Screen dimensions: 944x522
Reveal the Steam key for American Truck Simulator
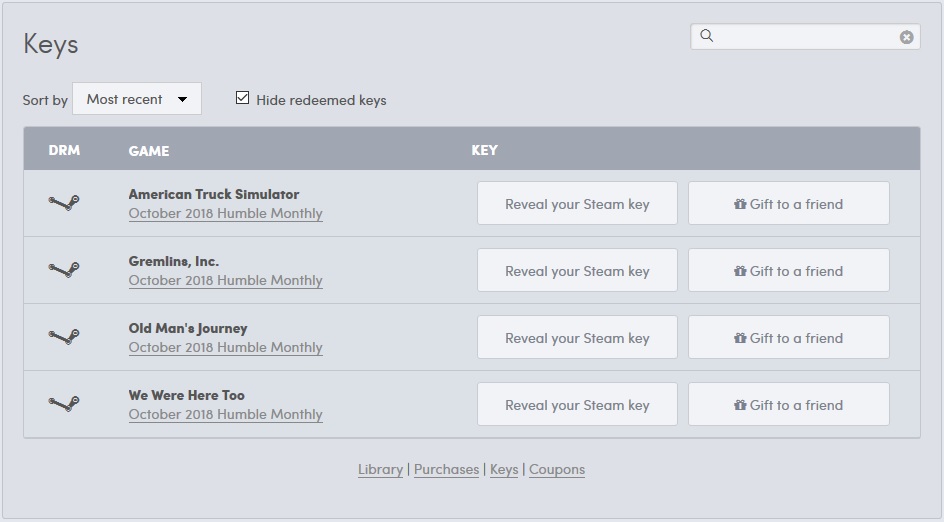[x=577, y=204]
